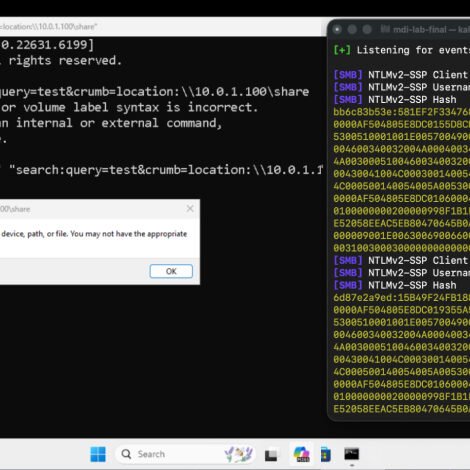This screenshot has width=470, height=470.
Task: Select the Command Prompt taskbar icon
Action: tap(351, 454)
